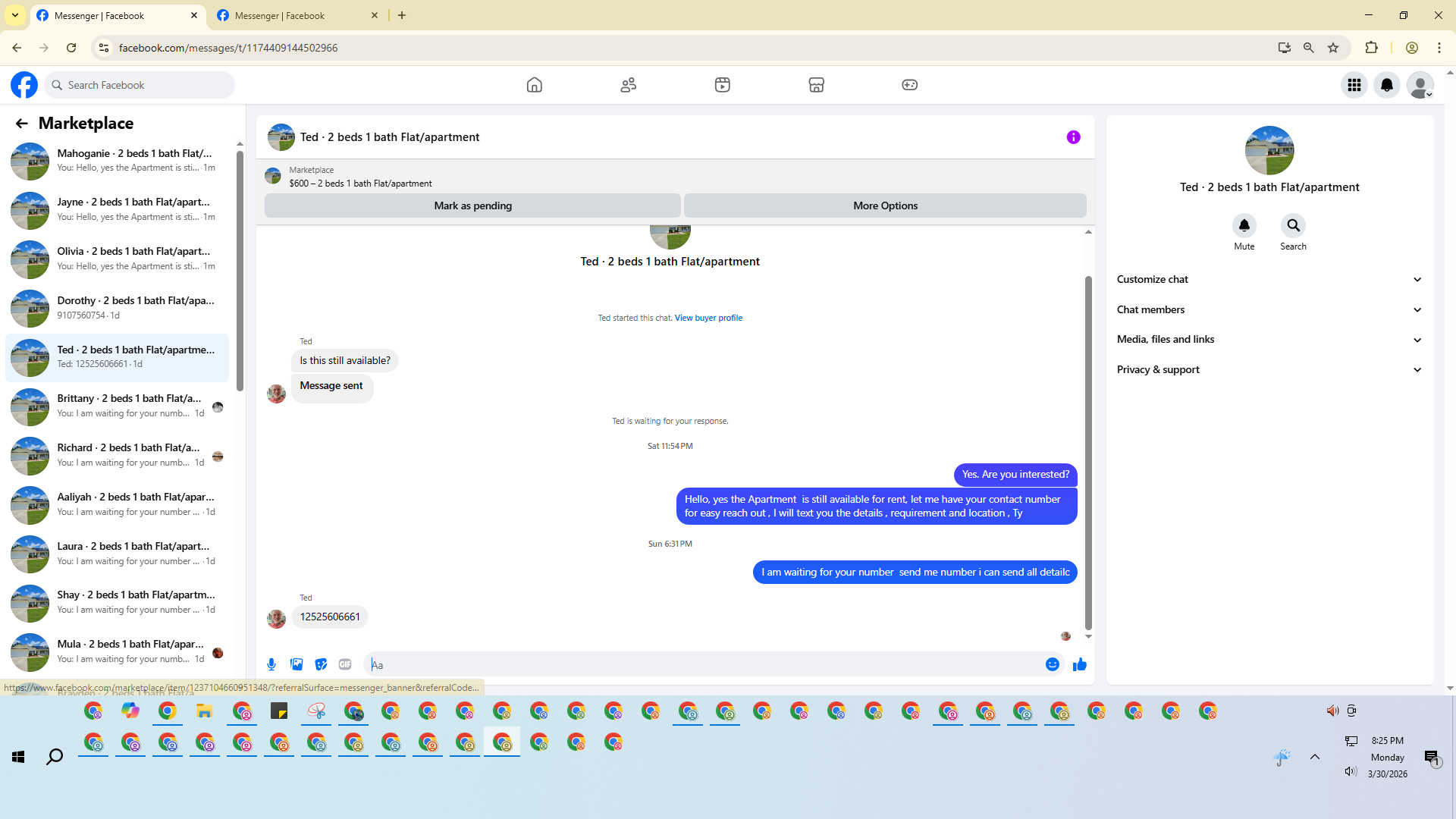Expand Media, files and links section
The image size is (1456, 819).
coord(1268,340)
